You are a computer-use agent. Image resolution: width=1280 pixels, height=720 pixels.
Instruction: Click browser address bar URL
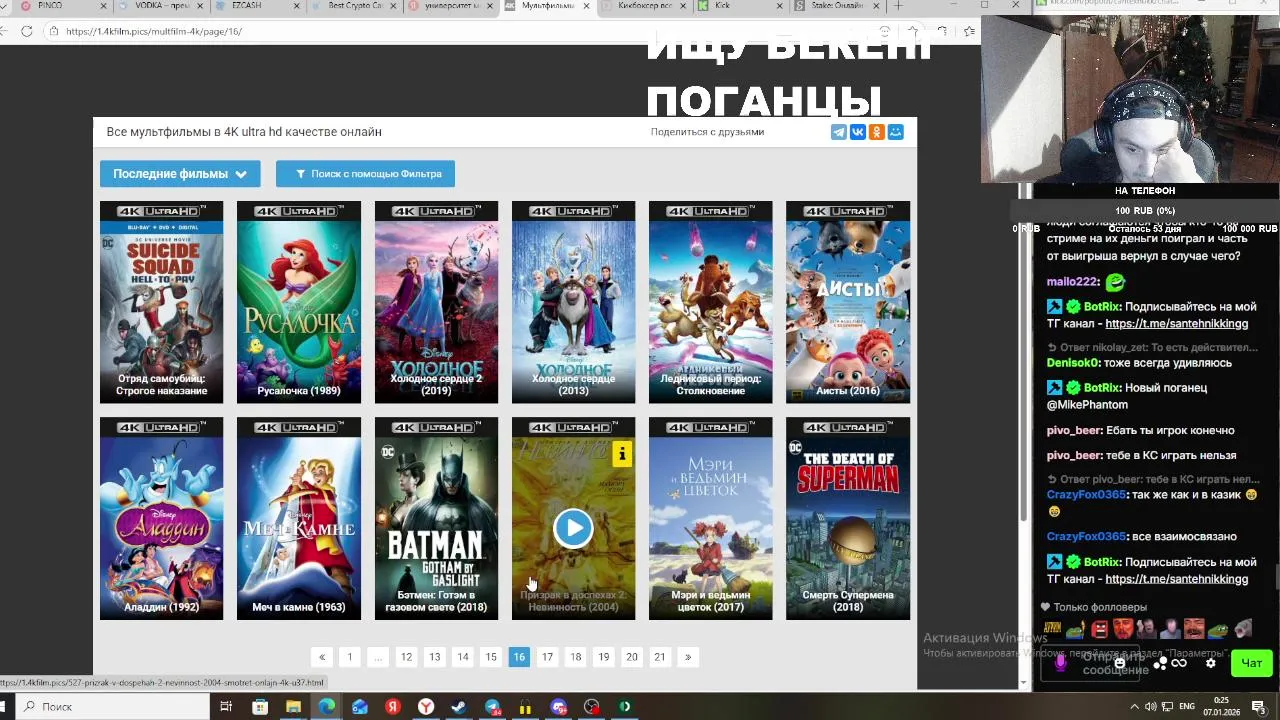click(154, 31)
